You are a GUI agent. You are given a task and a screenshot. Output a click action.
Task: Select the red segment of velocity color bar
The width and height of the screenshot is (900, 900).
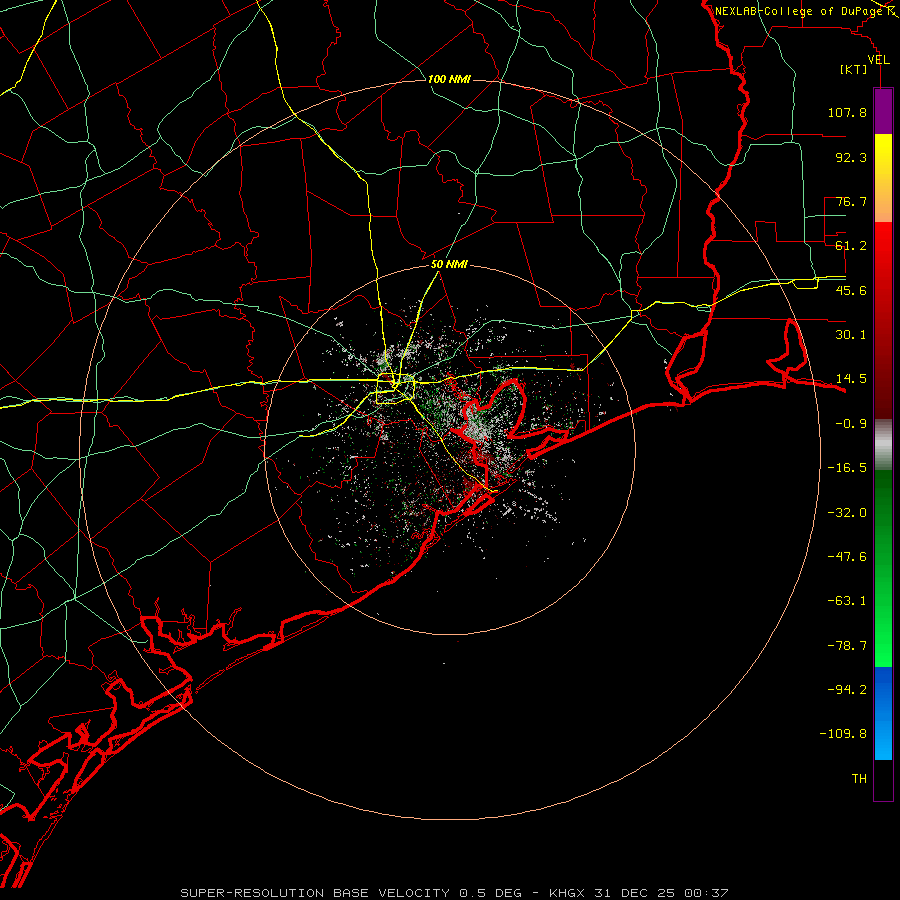tap(883, 320)
